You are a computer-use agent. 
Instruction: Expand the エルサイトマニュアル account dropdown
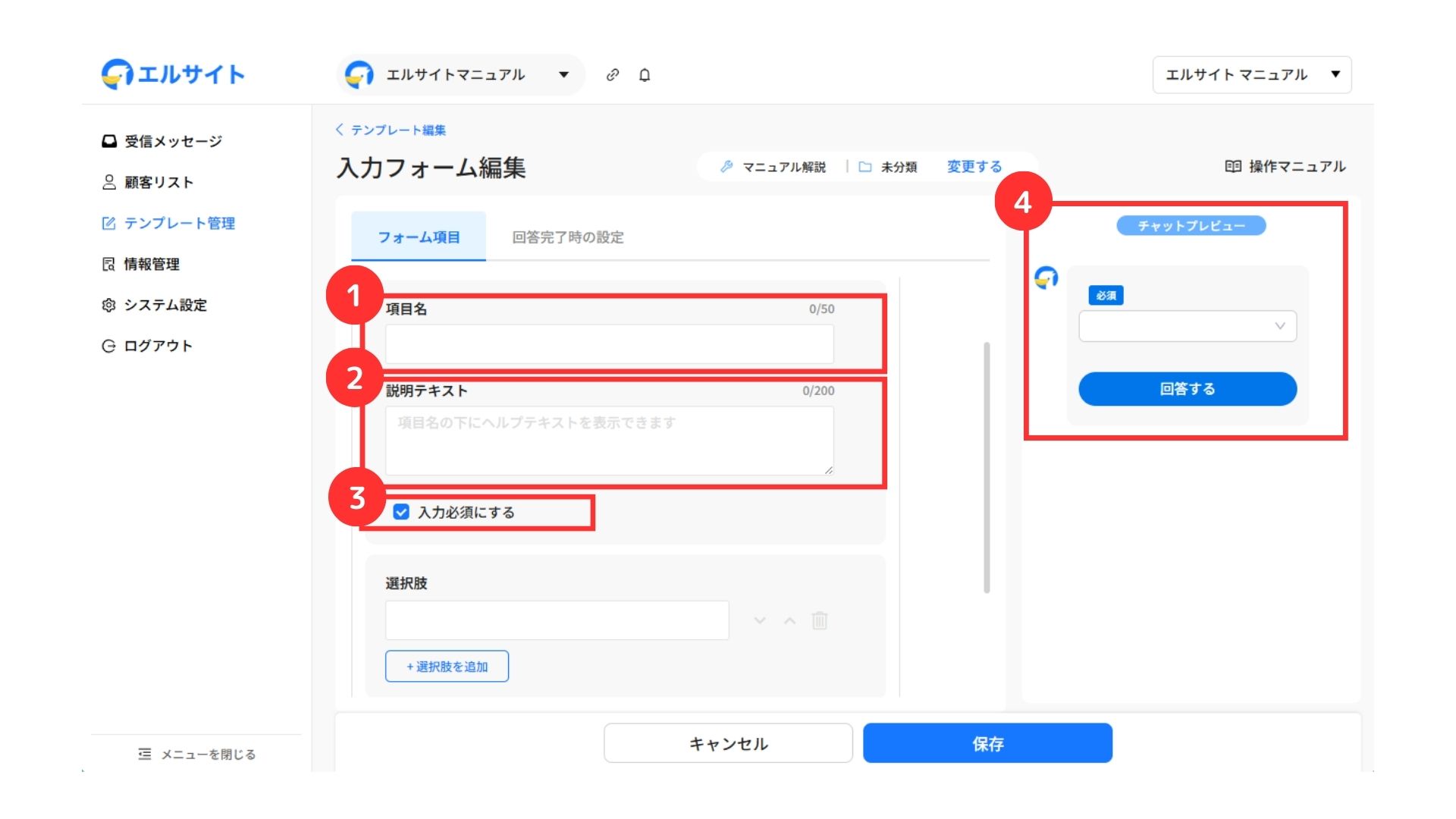460,74
